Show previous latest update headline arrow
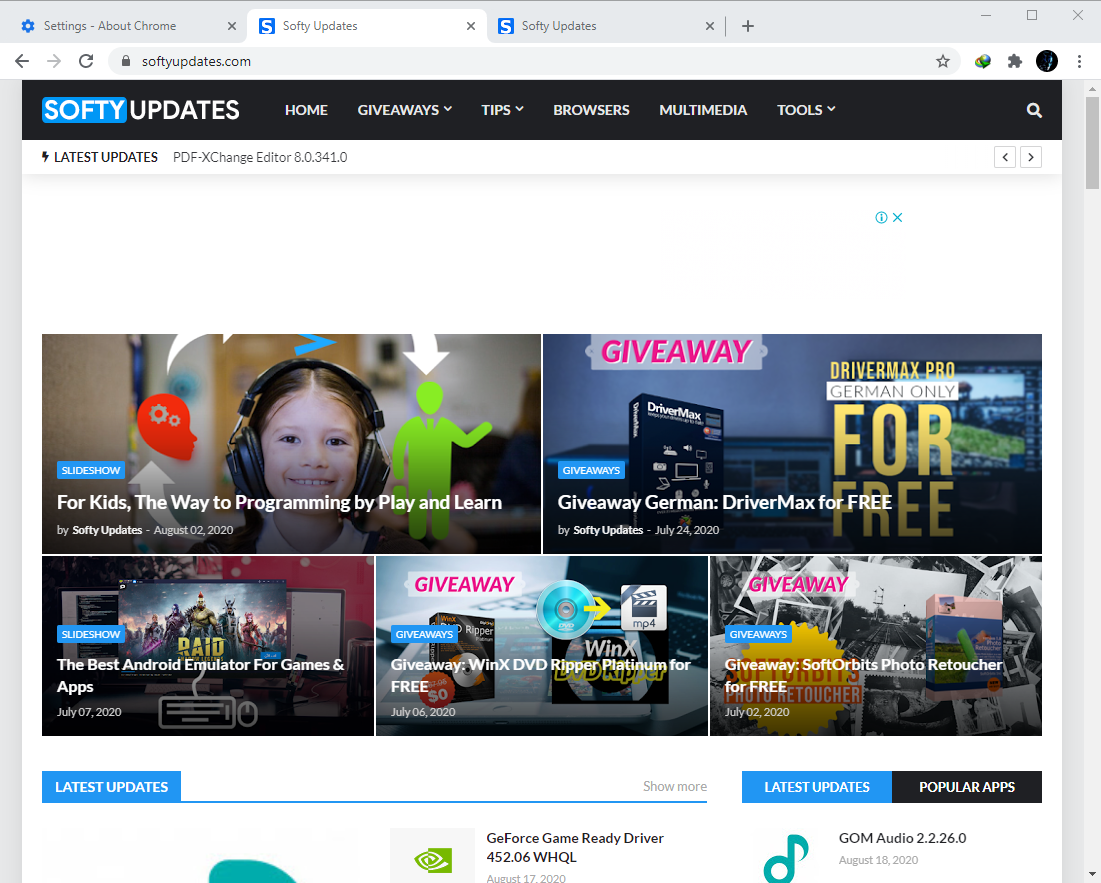1101x883 pixels. pyautogui.click(x=1005, y=157)
